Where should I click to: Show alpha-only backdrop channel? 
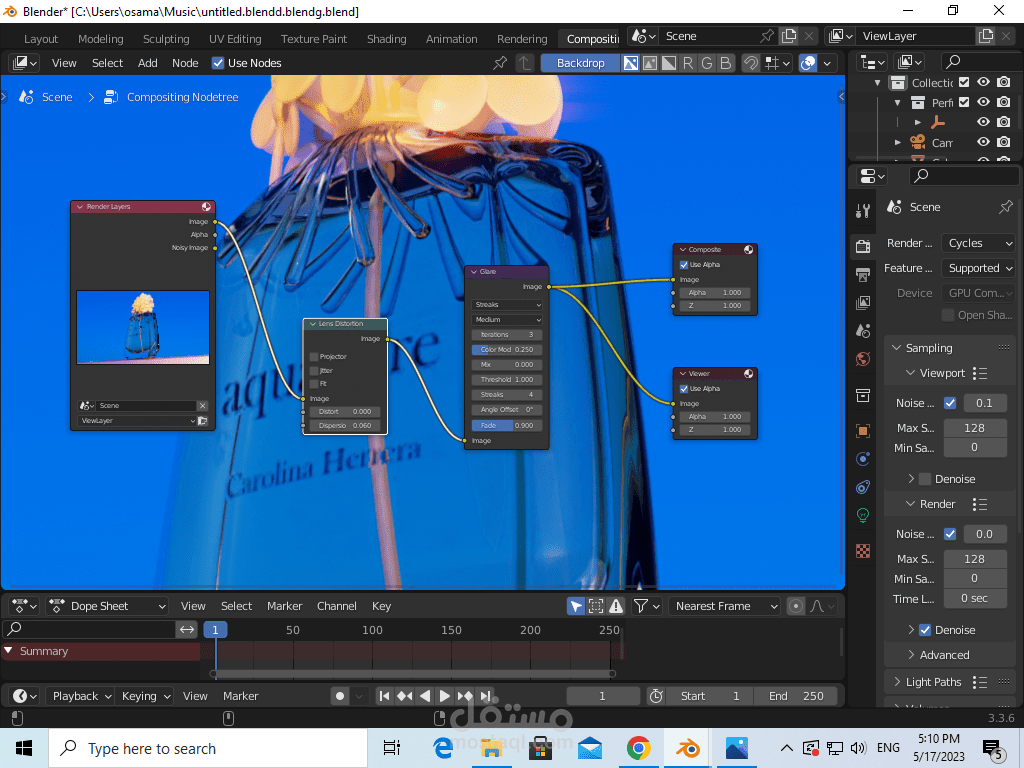(x=669, y=63)
